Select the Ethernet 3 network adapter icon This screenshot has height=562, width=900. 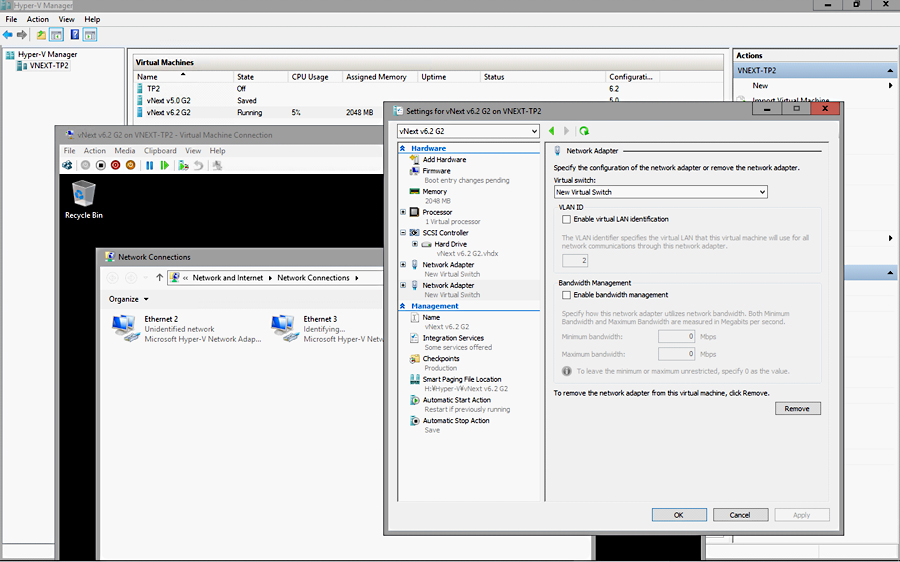coord(285,329)
